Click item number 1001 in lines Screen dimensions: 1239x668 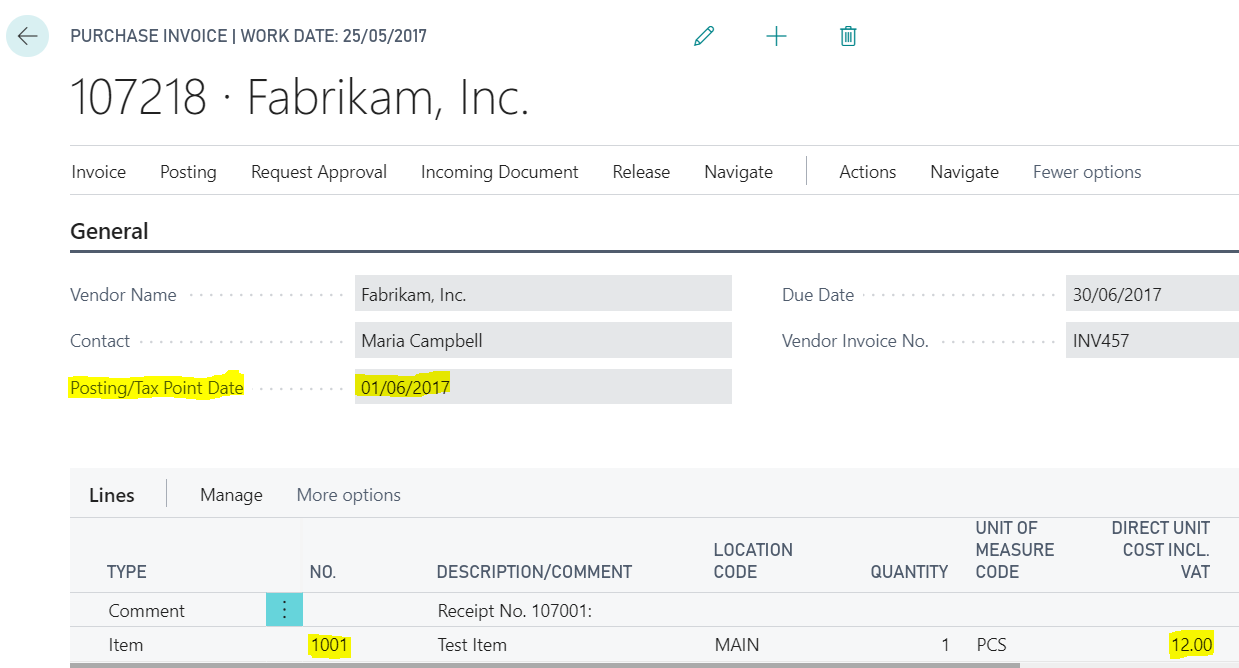point(329,645)
